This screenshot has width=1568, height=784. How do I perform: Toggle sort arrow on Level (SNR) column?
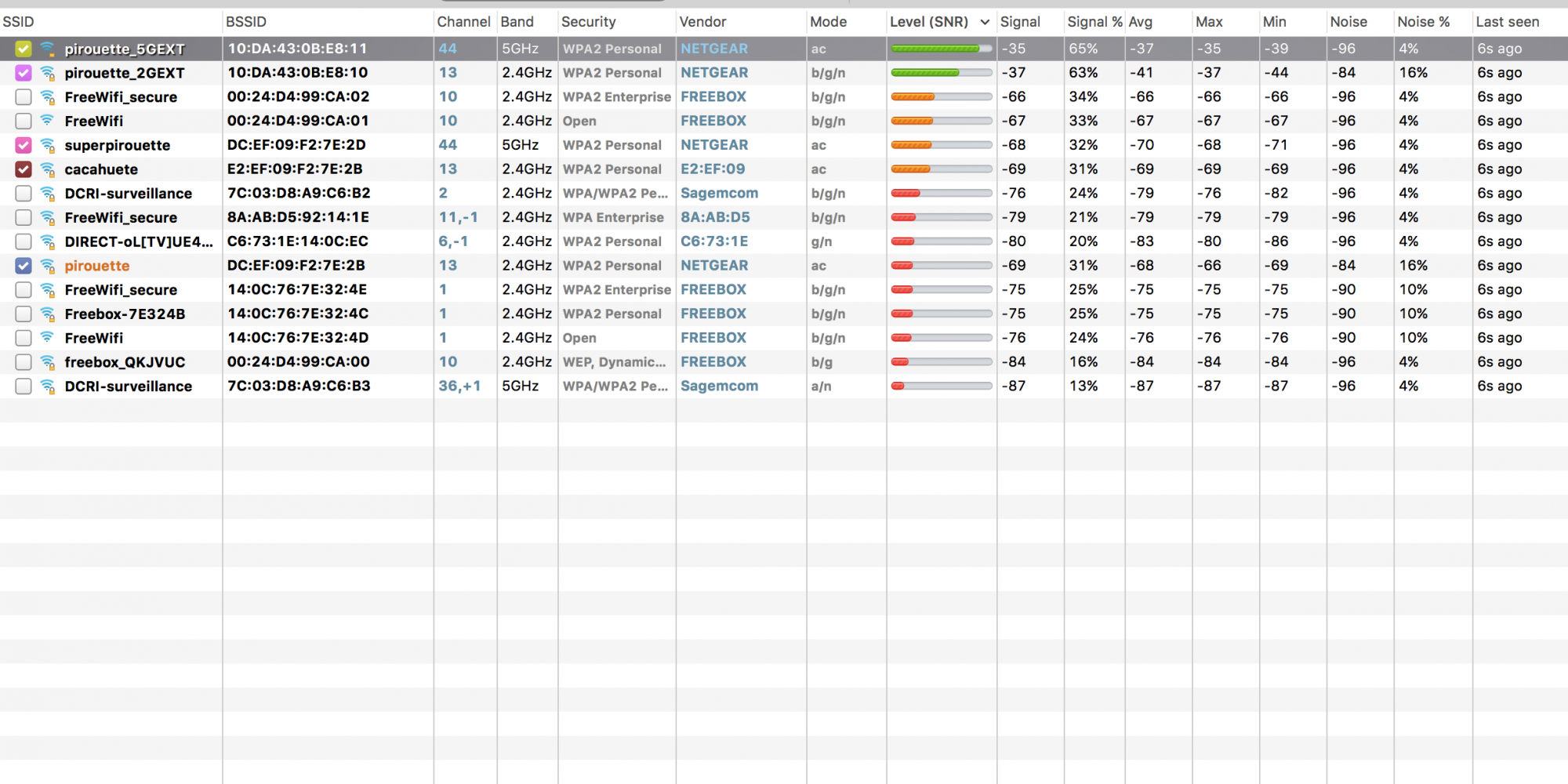[x=985, y=22]
